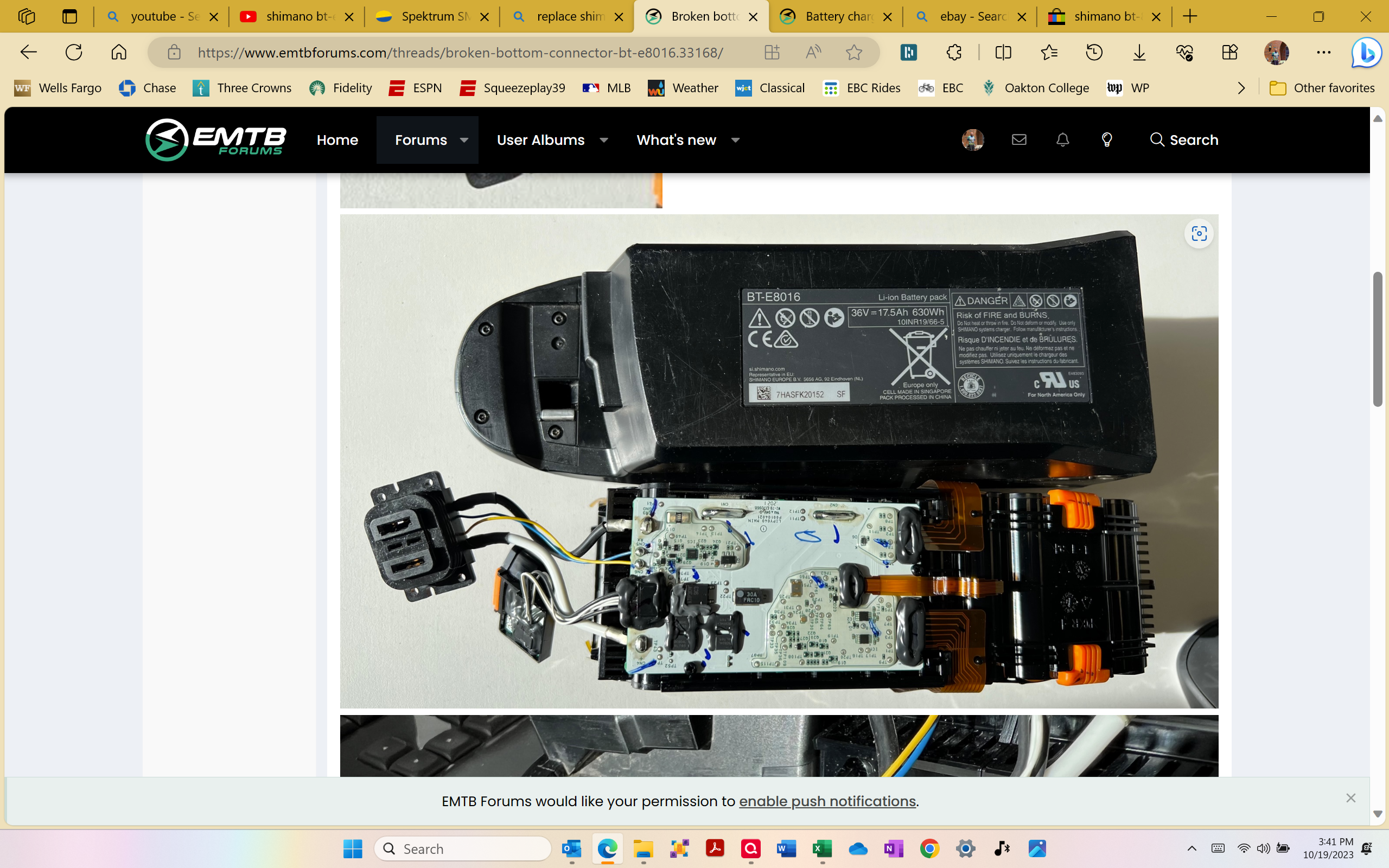
Task: Open Workspaces icon at top left
Action: point(27,16)
